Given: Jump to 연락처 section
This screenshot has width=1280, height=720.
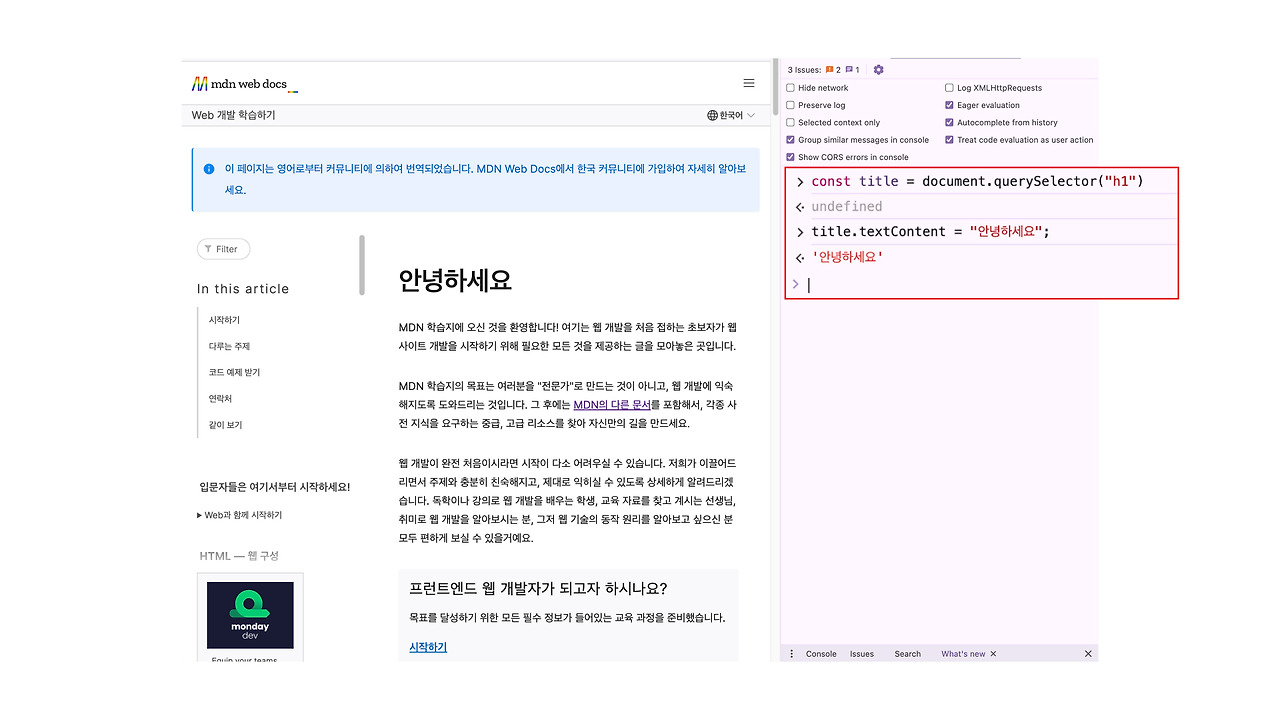Looking at the screenshot, I should 219,398.
